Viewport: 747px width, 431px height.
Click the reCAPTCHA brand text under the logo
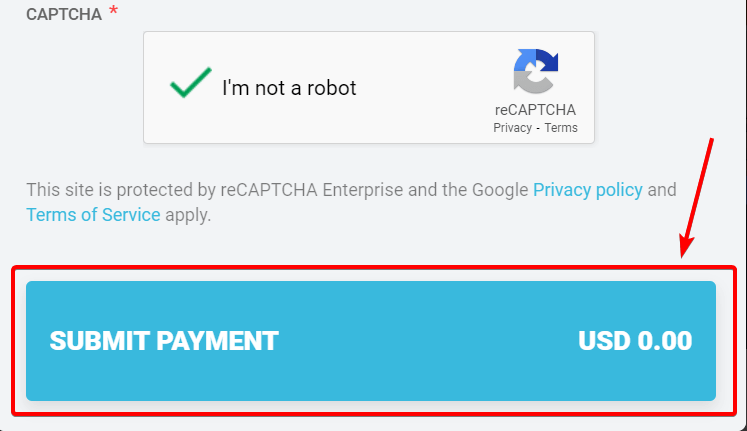[x=535, y=110]
